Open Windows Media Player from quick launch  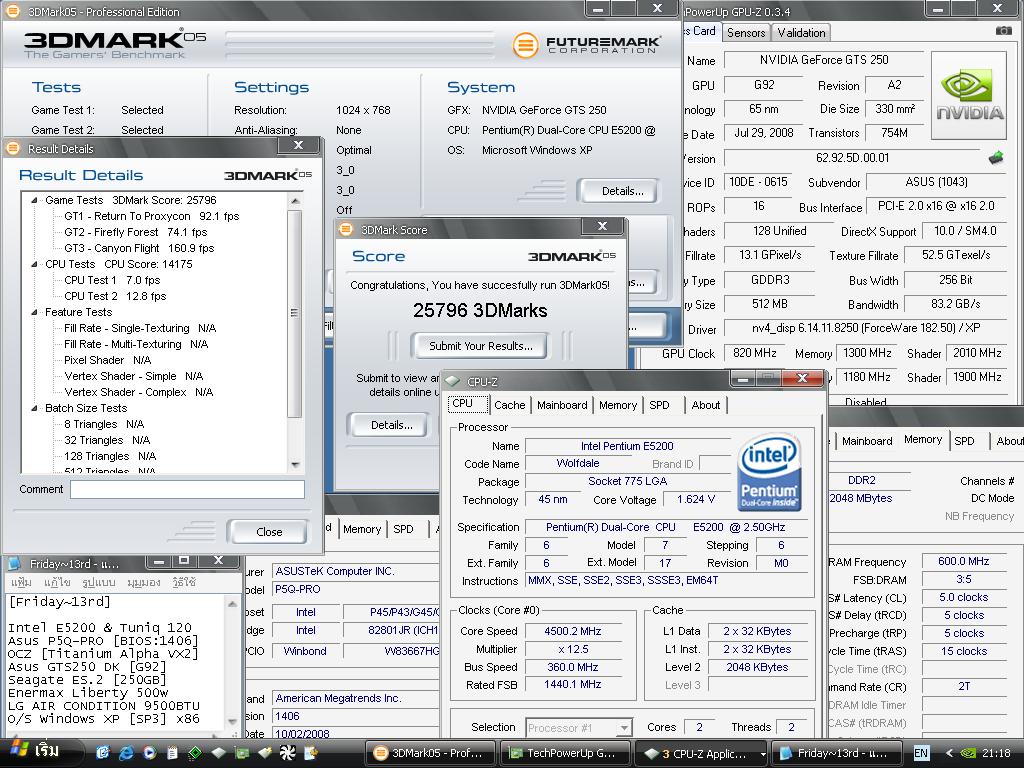click(x=150, y=752)
